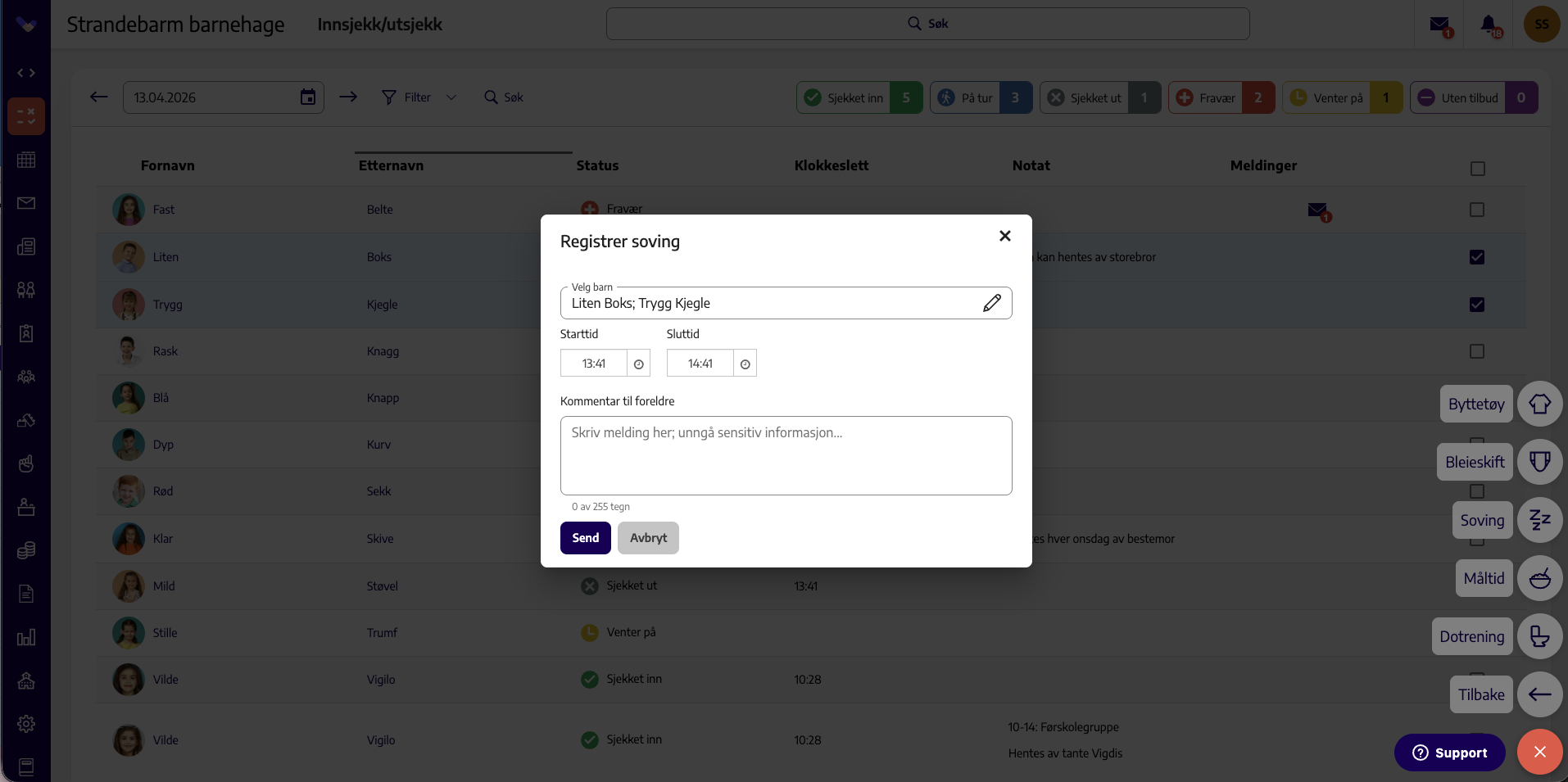The width and height of the screenshot is (1568, 782).
Task: Toggle the sidebar collapse arrows
Action: coord(26,73)
